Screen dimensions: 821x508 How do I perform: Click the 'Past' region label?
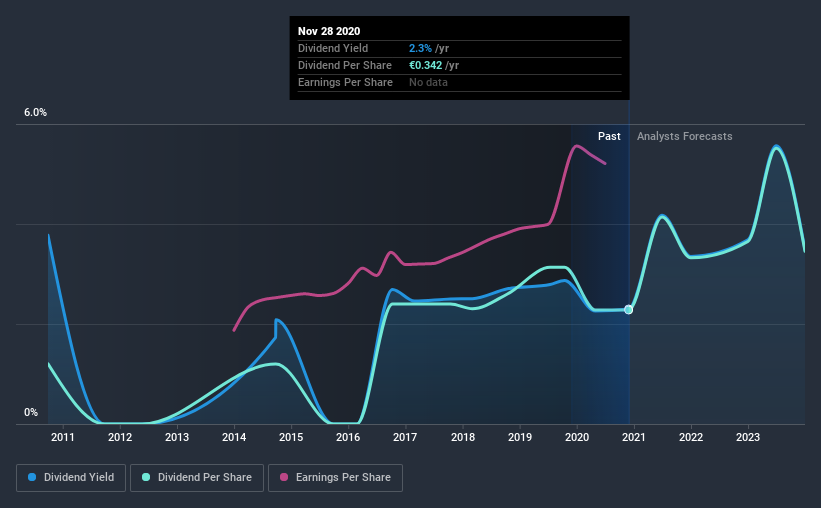point(609,136)
